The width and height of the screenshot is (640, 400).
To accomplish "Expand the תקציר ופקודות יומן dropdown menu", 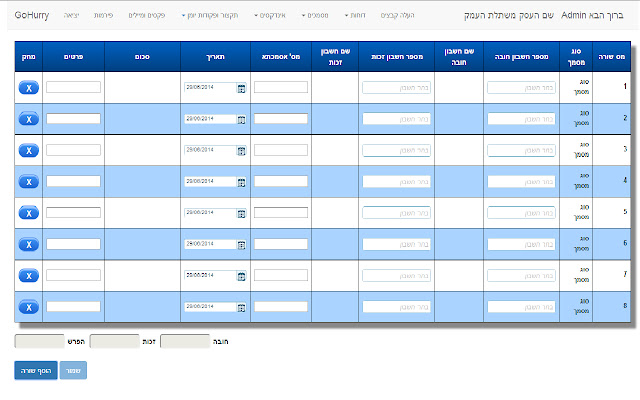I will [x=210, y=16].
